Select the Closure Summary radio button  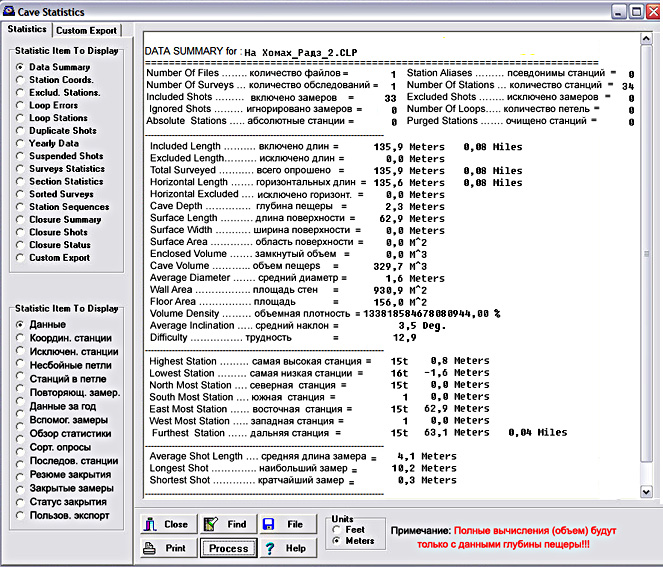[x=20, y=220]
